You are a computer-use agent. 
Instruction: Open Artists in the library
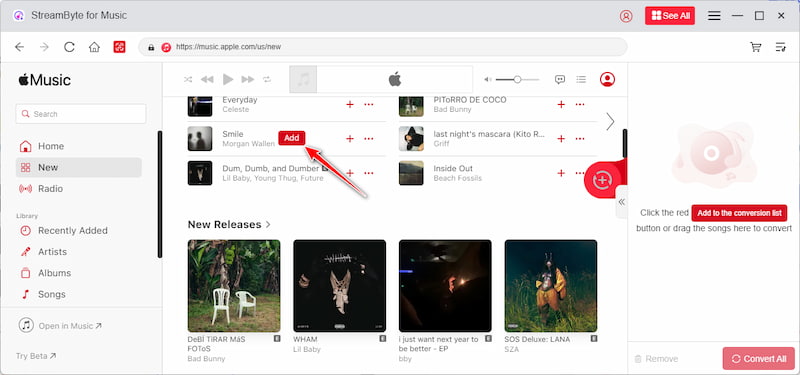pyautogui.click(x=79, y=252)
